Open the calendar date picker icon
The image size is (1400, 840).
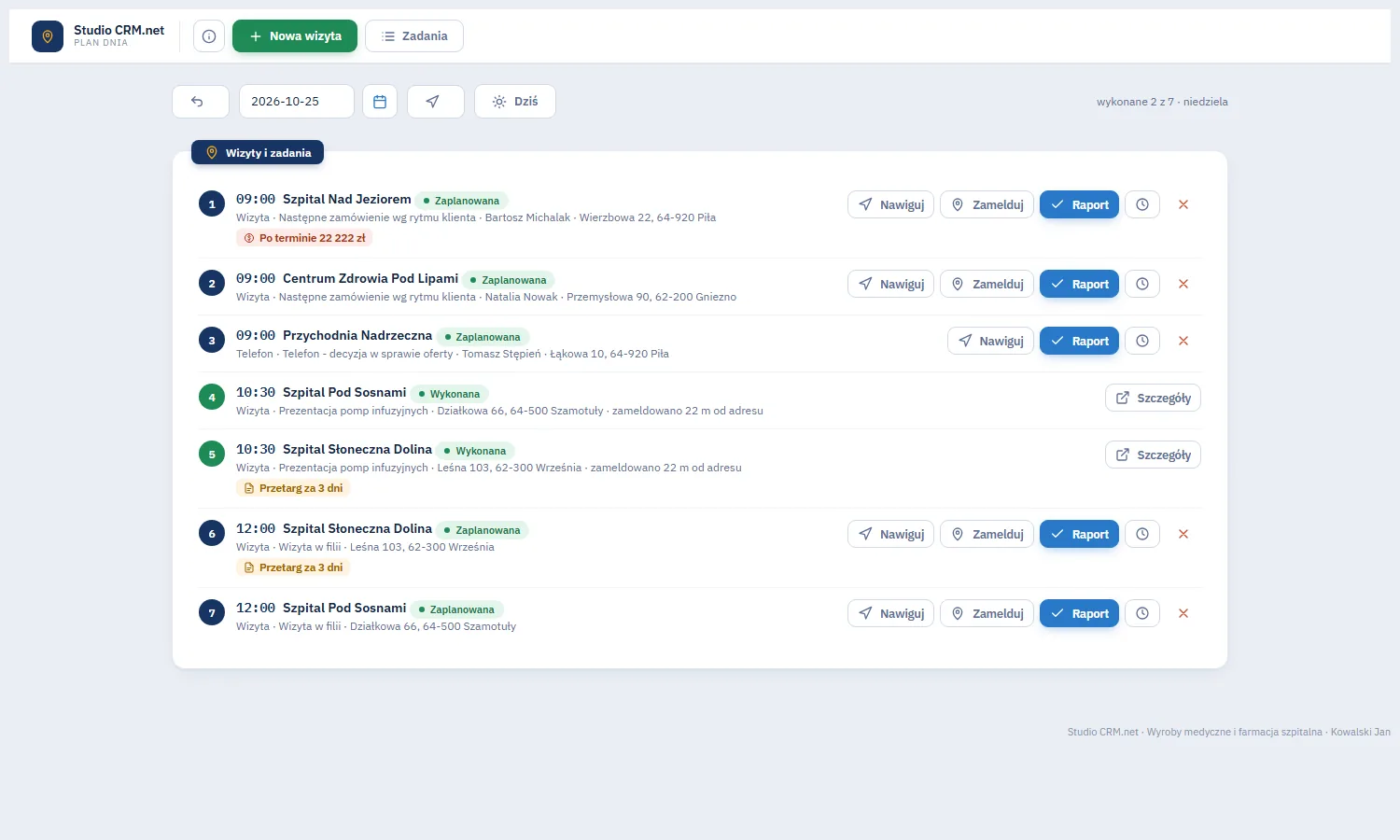(380, 102)
